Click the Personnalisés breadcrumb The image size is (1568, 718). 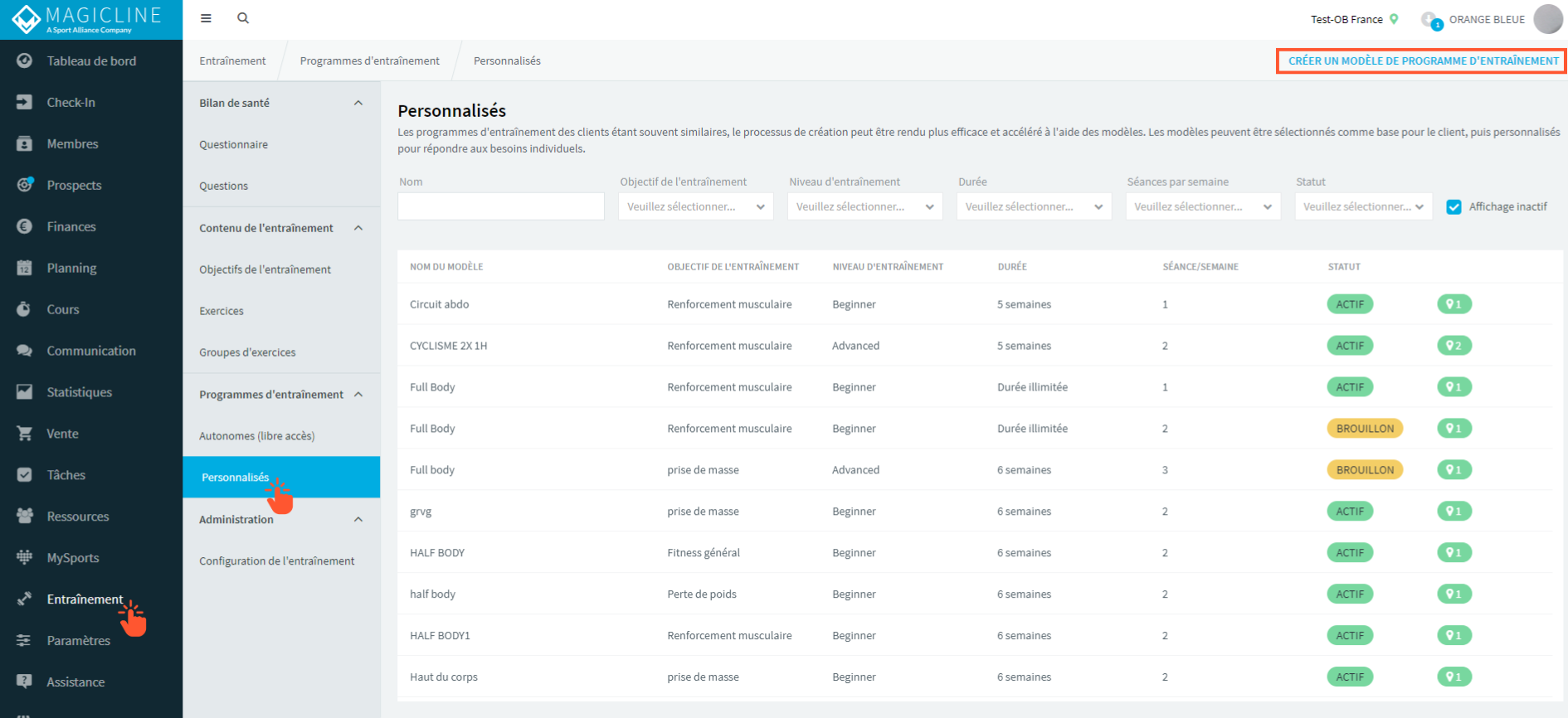click(507, 61)
